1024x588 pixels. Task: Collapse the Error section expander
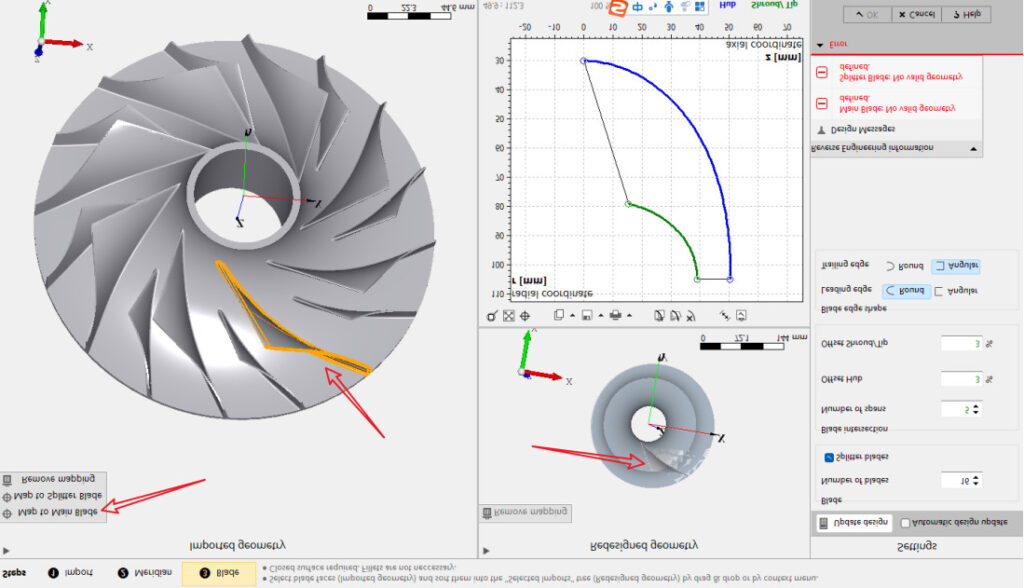820,45
